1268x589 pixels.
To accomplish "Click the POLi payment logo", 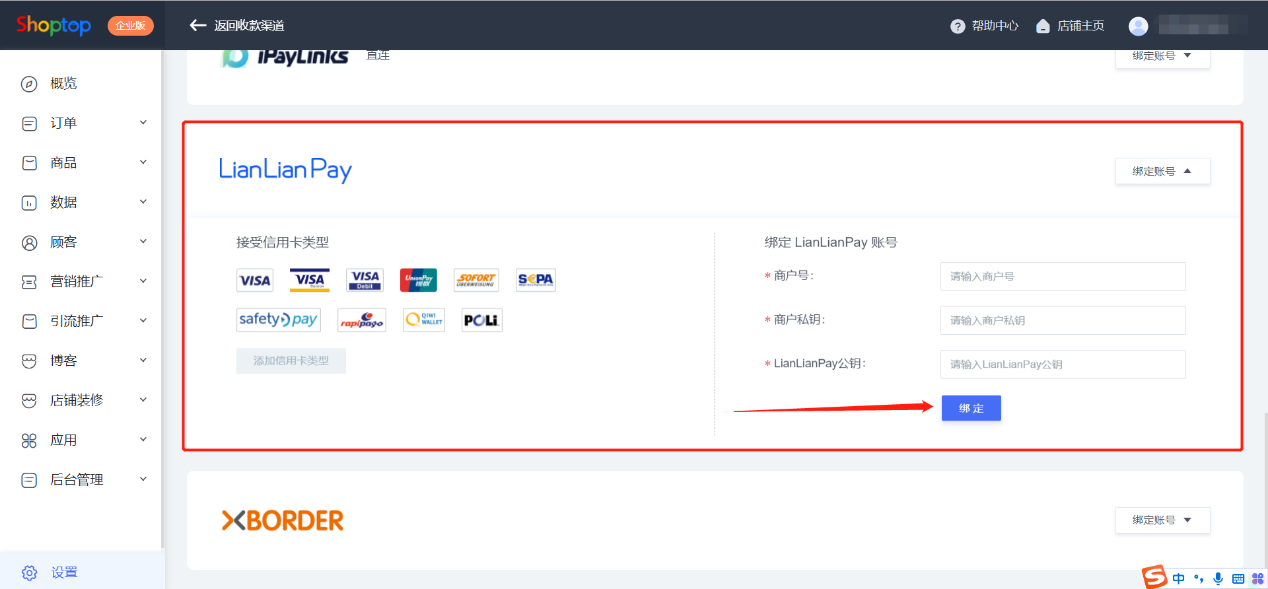I will (x=482, y=320).
